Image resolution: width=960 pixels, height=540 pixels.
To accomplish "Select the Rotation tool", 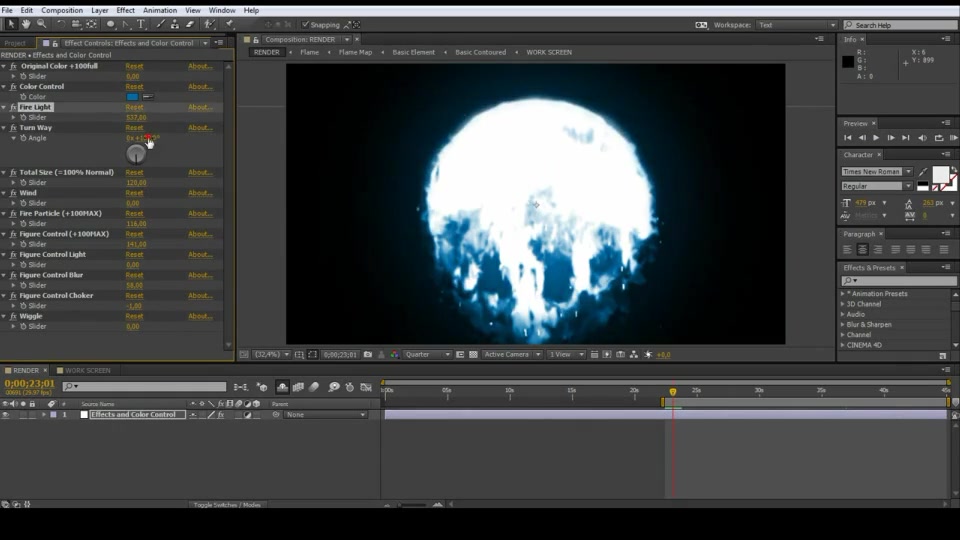I will [x=61, y=24].
